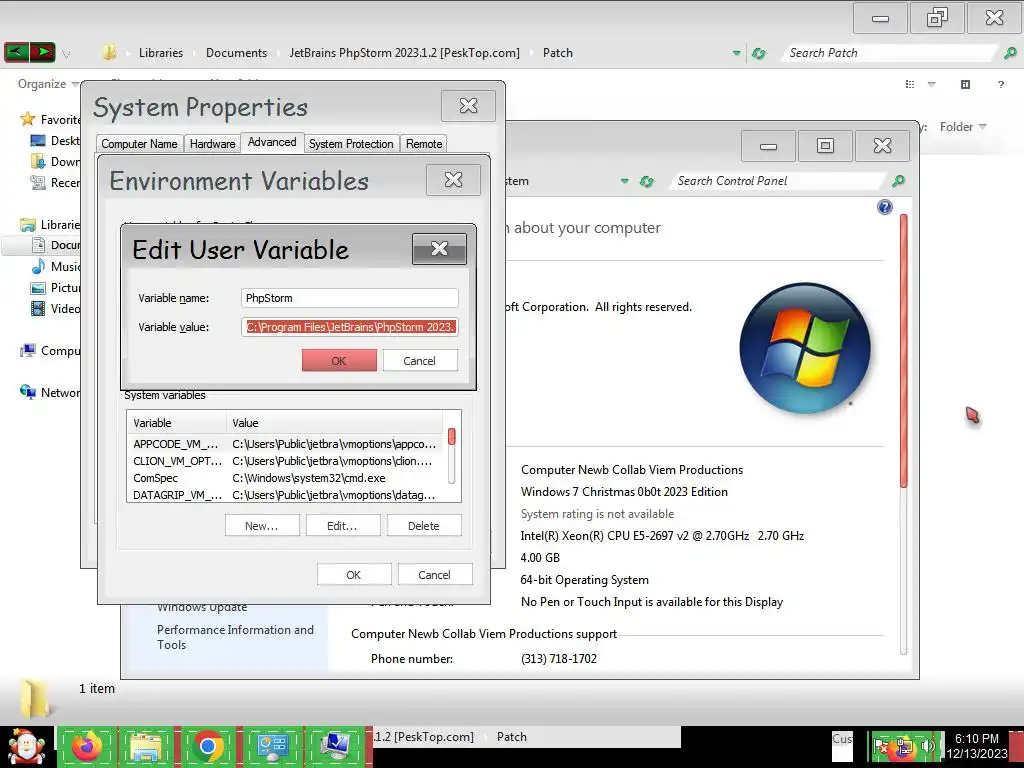Open the Organize menu
This screenshot has height=768, width=1024.
(48, 84)
